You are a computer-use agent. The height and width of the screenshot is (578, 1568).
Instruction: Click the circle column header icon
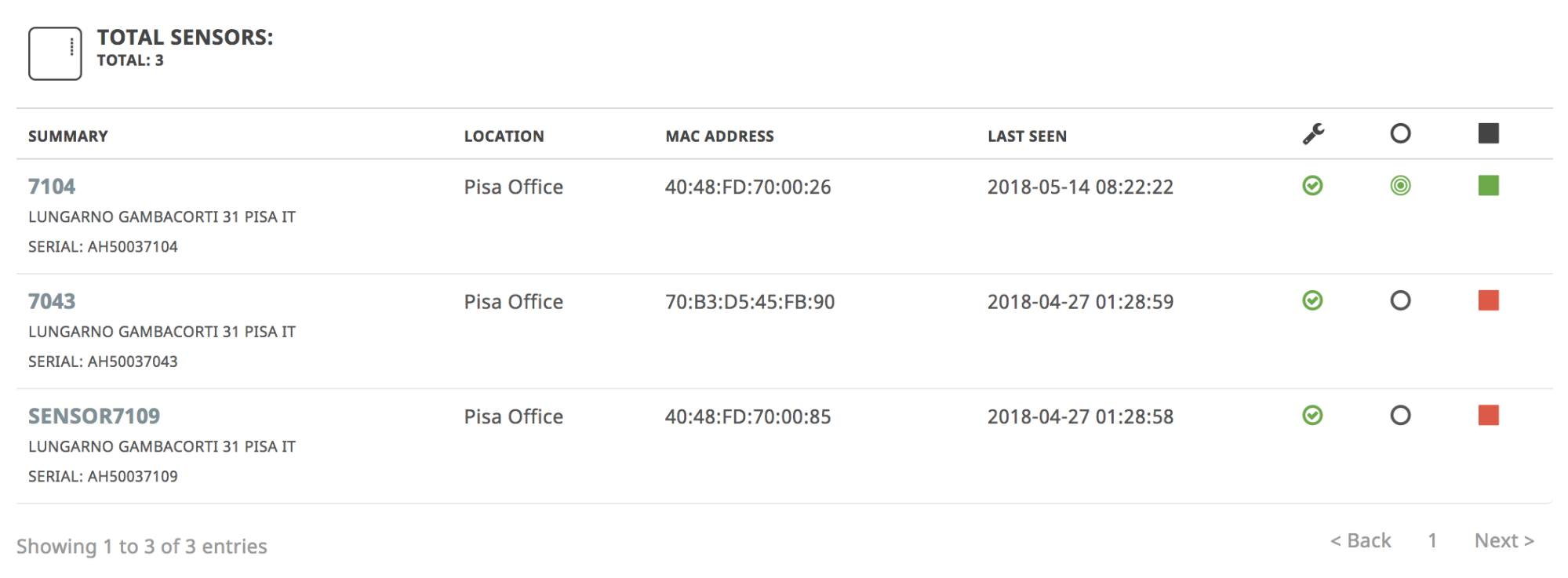[1400, 133]
